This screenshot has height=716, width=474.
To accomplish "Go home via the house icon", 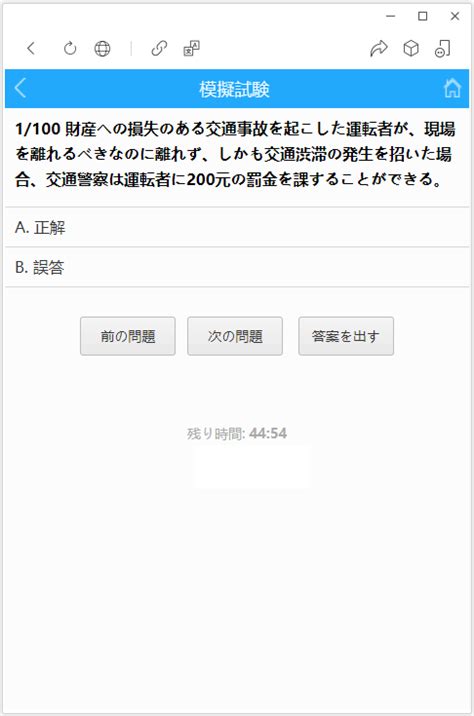I will [x=452, y=88].
